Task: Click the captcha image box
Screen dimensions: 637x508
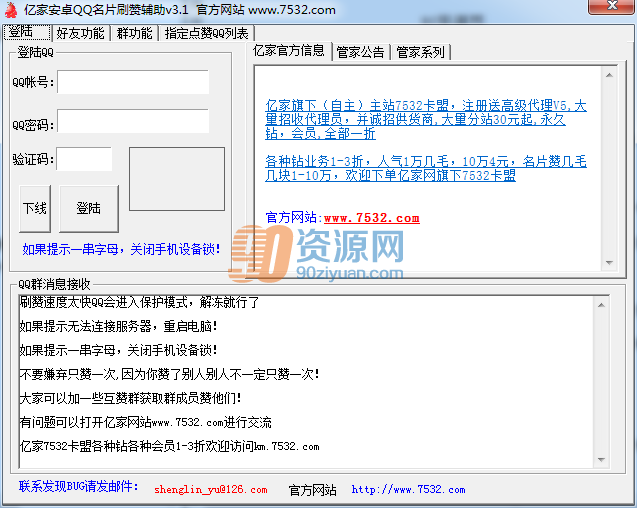Action: [x=177, y=179]
